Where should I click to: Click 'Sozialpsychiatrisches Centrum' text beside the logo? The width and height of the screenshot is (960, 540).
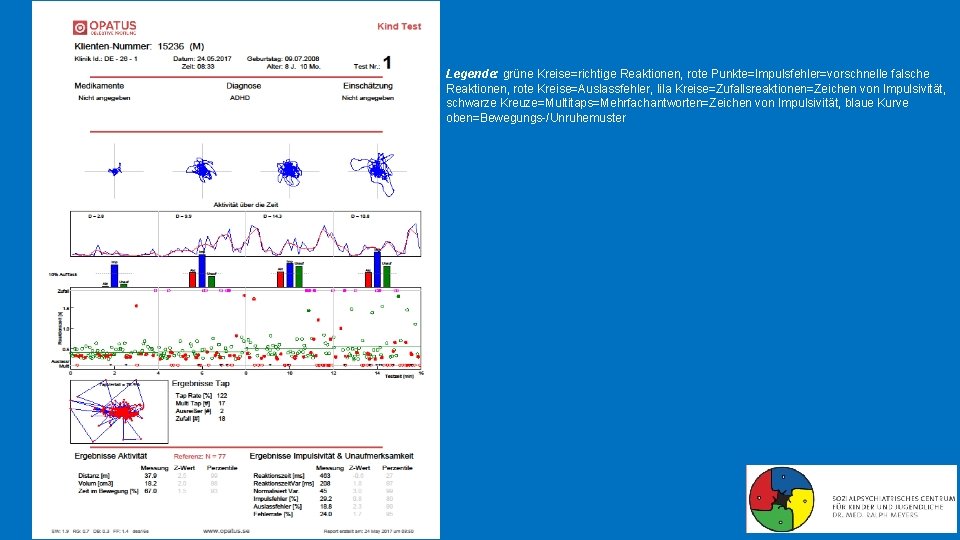893,499
